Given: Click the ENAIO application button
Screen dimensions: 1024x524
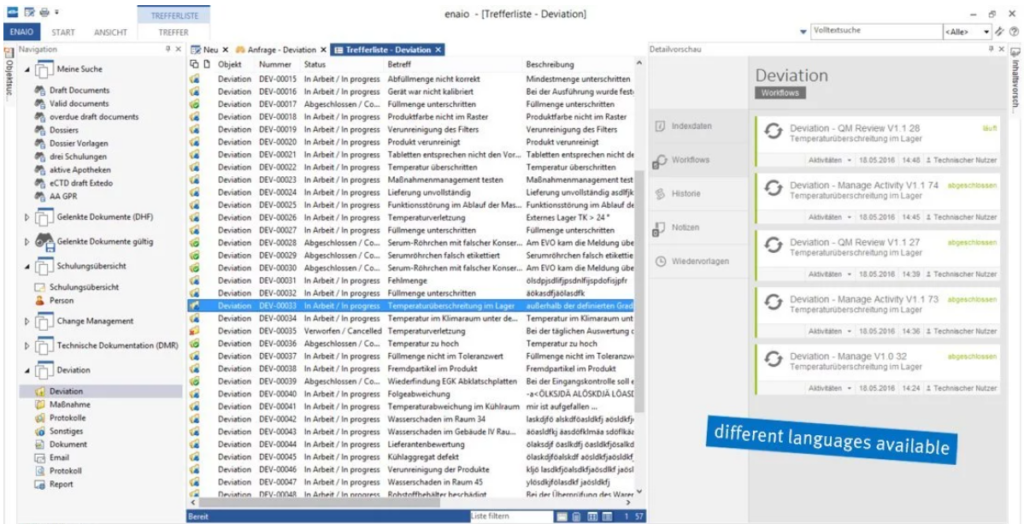Looking at the screenshot, I should [x=21, y=32].
